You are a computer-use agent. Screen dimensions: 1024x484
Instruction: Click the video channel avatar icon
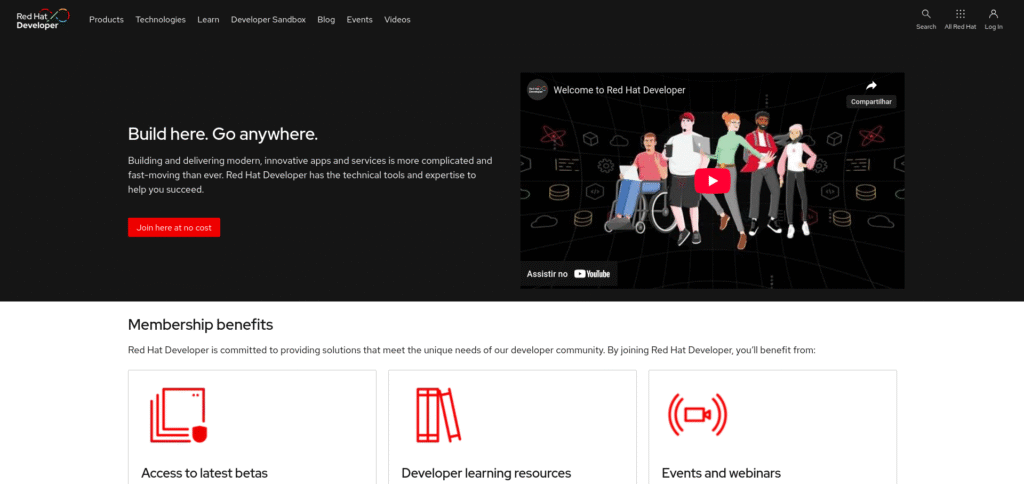[537, 90]
